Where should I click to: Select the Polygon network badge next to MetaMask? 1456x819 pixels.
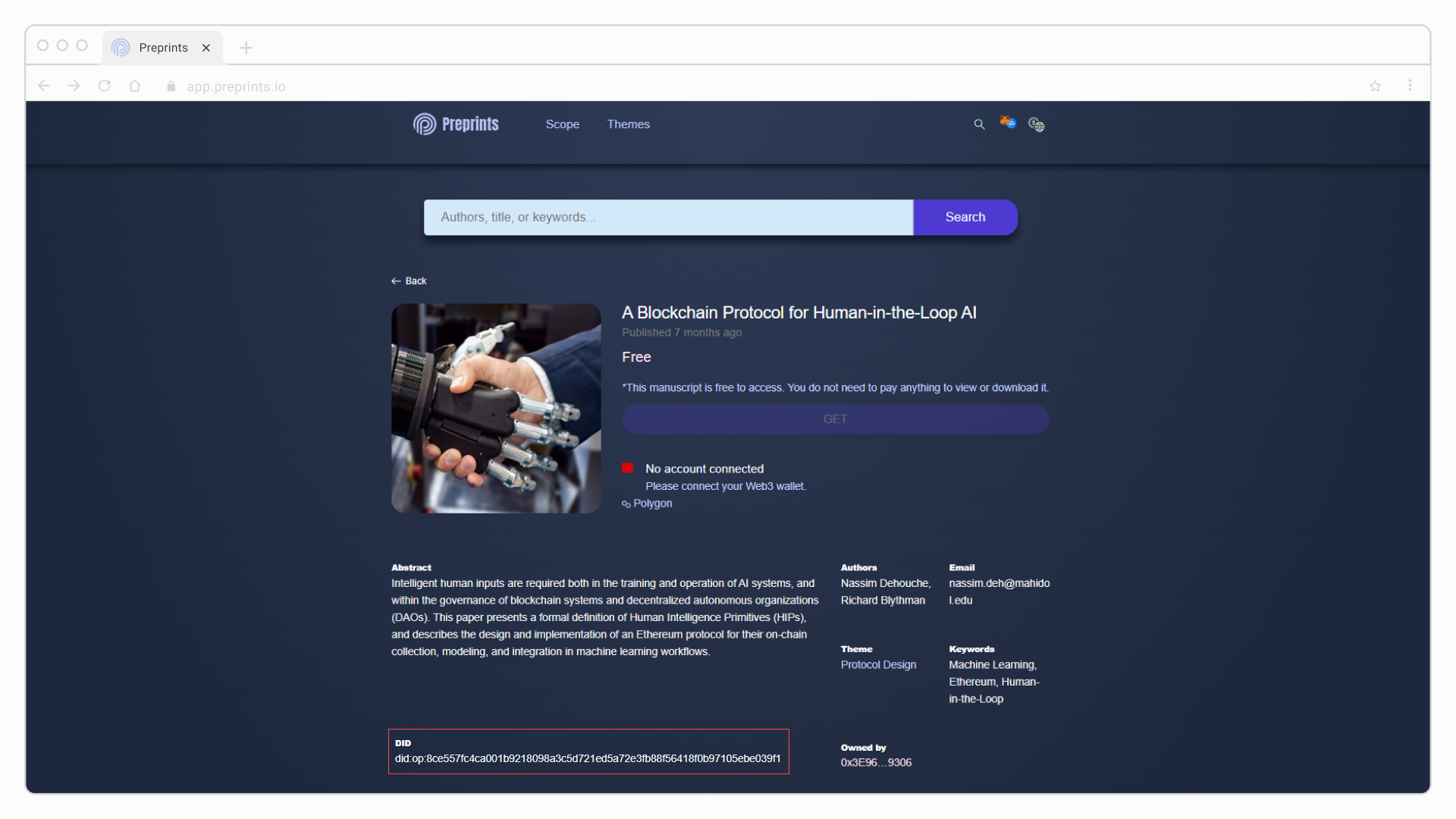pyautogui.click(x=1012, y=127)
